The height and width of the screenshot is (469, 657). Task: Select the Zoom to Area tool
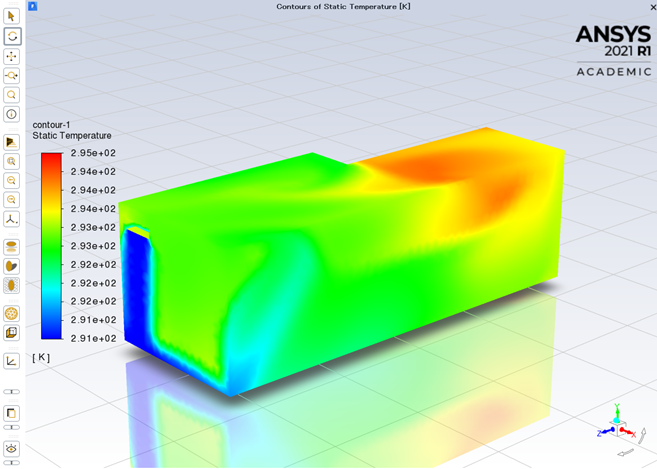[x=11, y=95]
